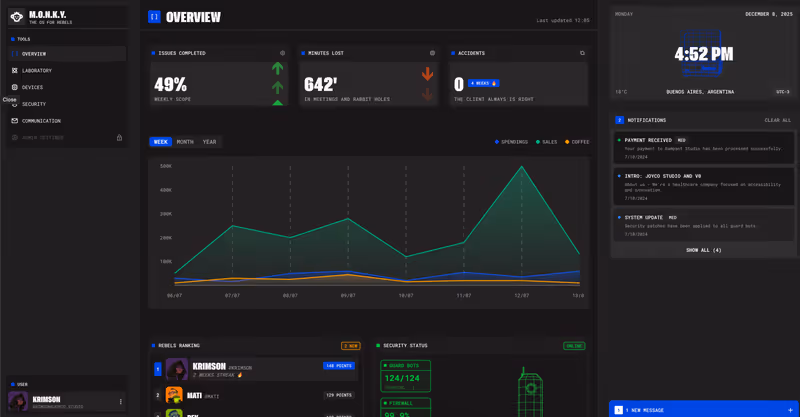
Task: Open the Intro: Joyco Studio and V0 notification
Action: coord(704,186)
